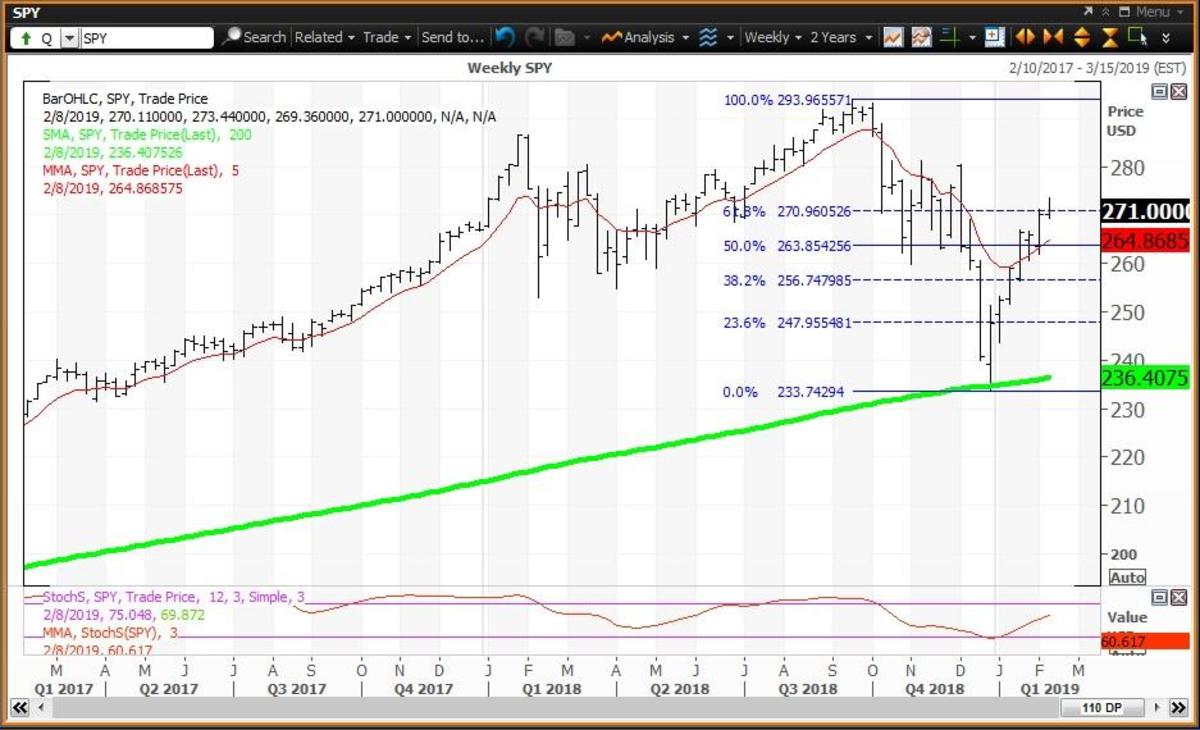Click the wavy lines analysis icon
The height and width of the screenshot is (730, 1200).
click(x=708, y=37)
